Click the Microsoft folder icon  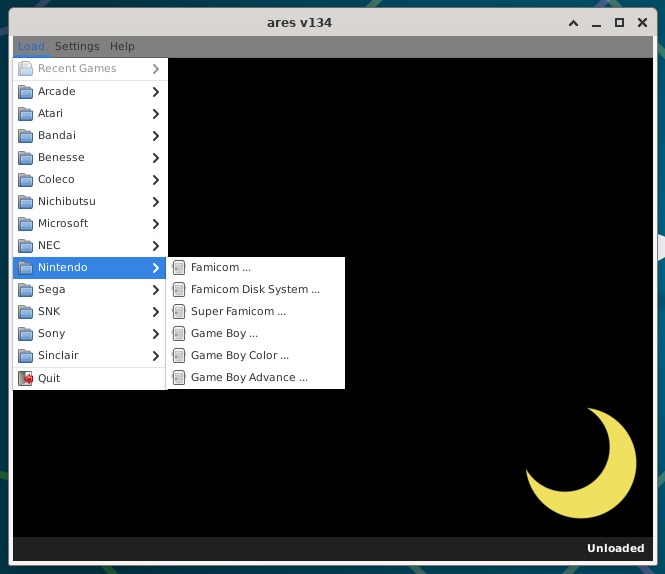(25, 224)
